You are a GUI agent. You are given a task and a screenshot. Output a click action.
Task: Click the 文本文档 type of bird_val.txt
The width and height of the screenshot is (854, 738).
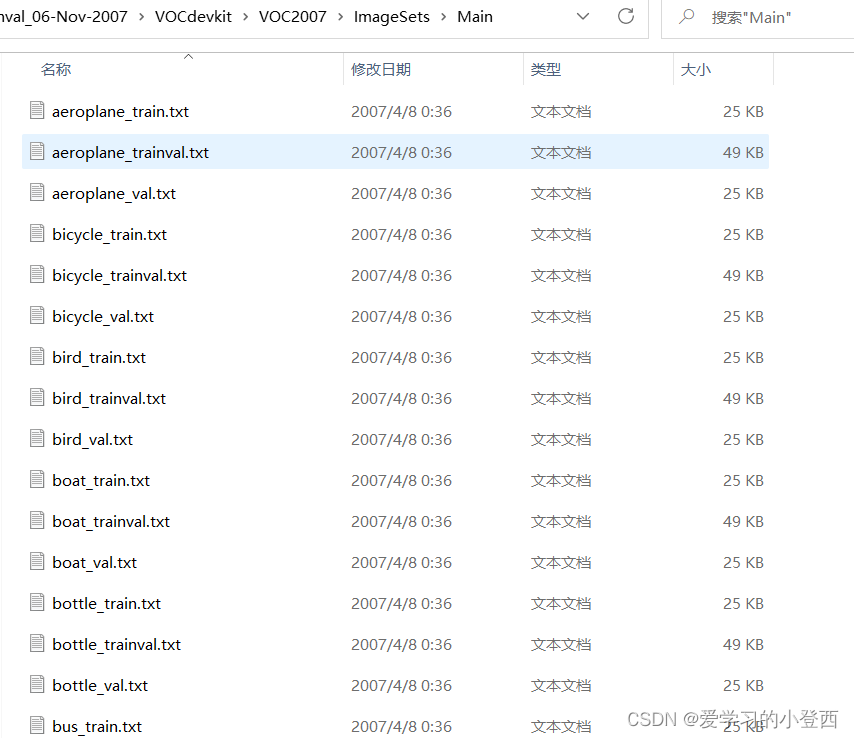pyautogui.click(x=561, y=440)
